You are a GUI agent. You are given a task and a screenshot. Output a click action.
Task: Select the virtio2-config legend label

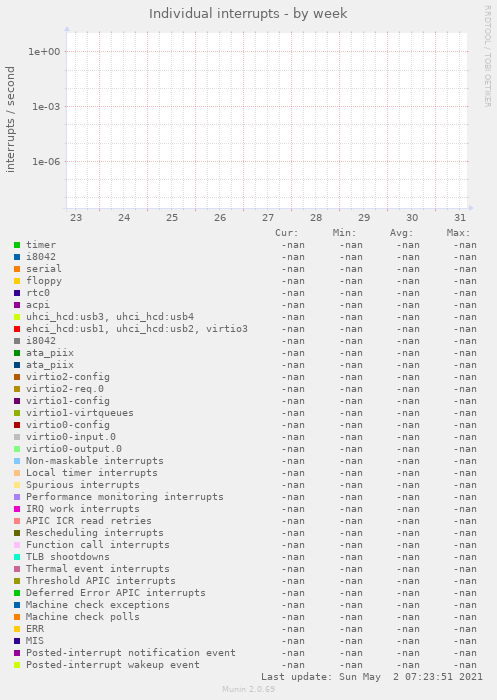[67, 377]
